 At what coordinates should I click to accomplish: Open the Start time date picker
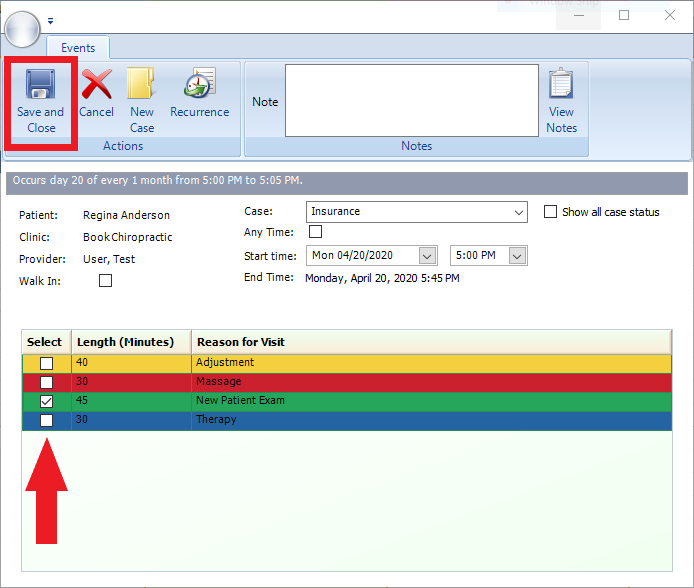428,256
